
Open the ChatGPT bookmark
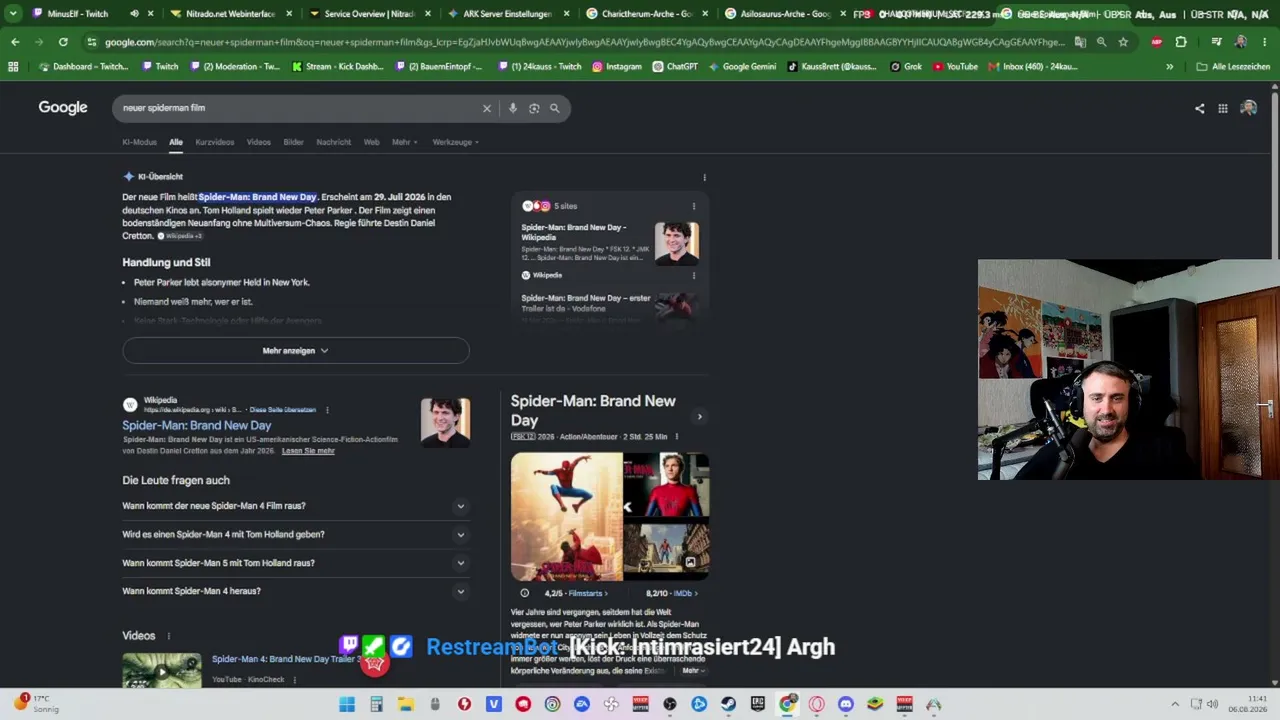tap(675, 66)
